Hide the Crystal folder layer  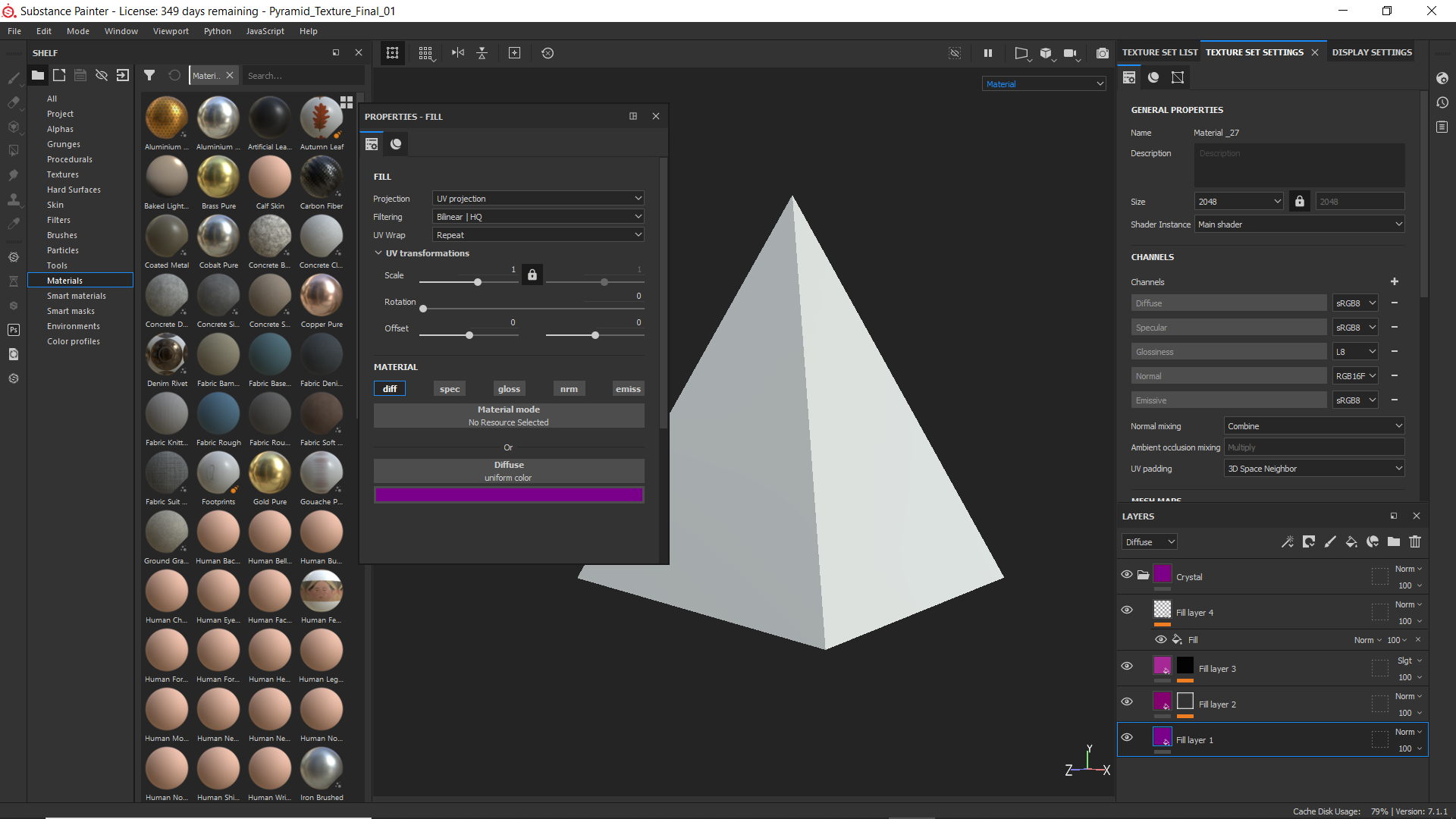tap(1127, 574)
